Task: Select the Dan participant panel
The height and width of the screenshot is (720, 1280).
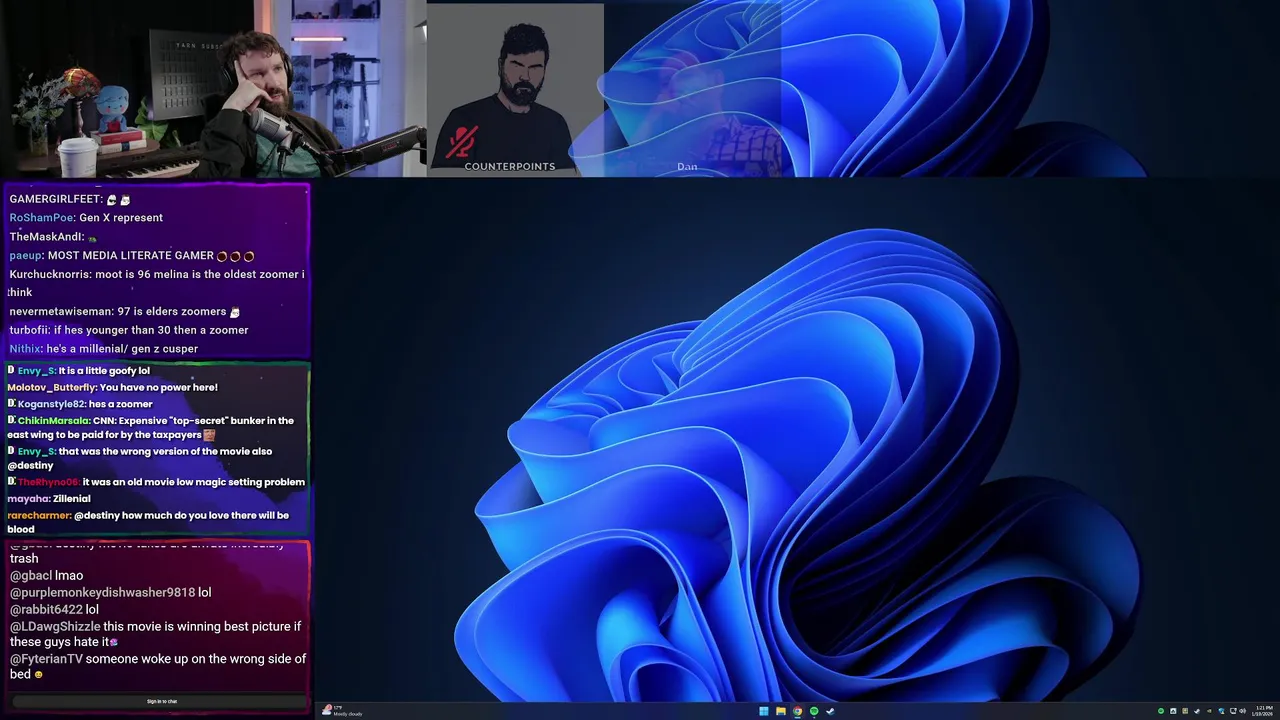Action: tap(692, 89)
